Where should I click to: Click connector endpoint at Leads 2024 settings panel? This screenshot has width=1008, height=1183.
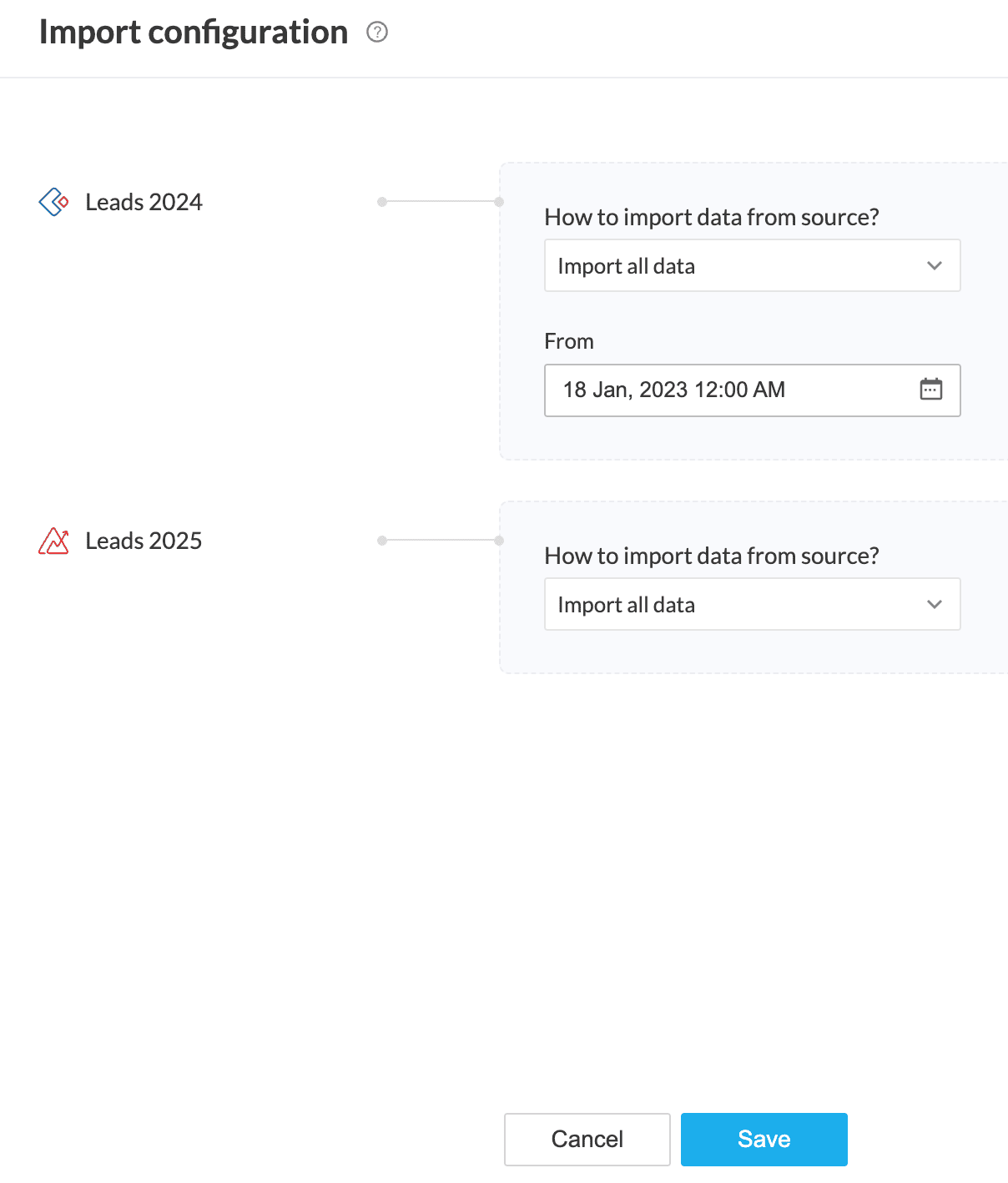(x=499, y=202)
